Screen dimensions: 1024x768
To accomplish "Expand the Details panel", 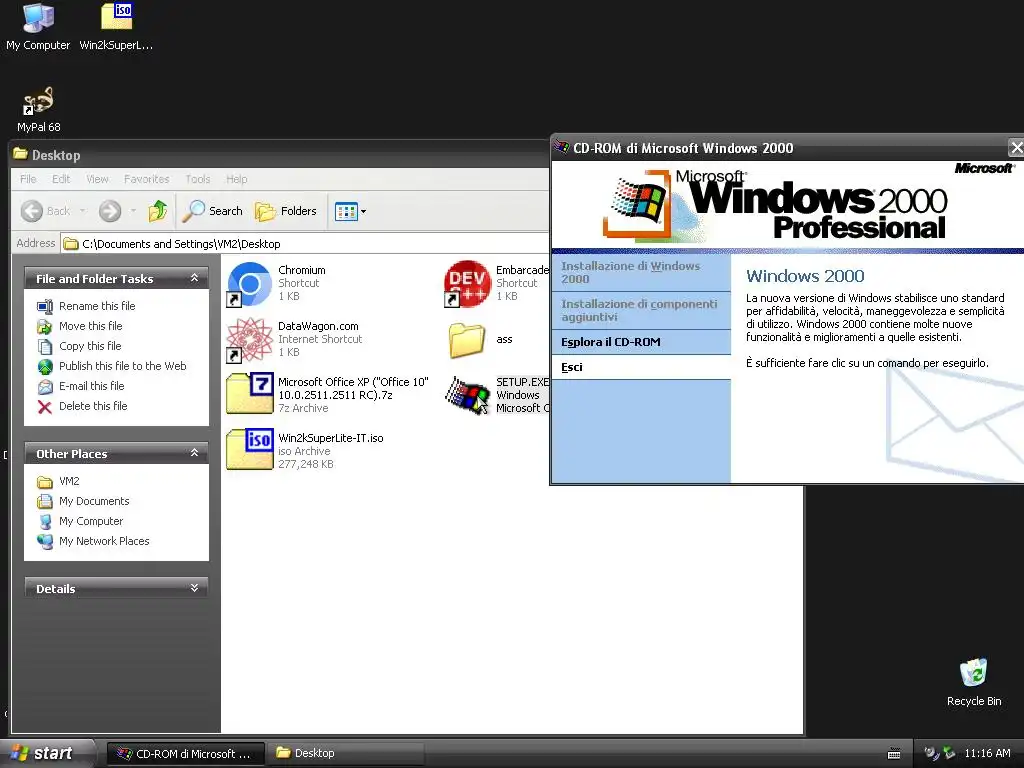I will 194,588.
